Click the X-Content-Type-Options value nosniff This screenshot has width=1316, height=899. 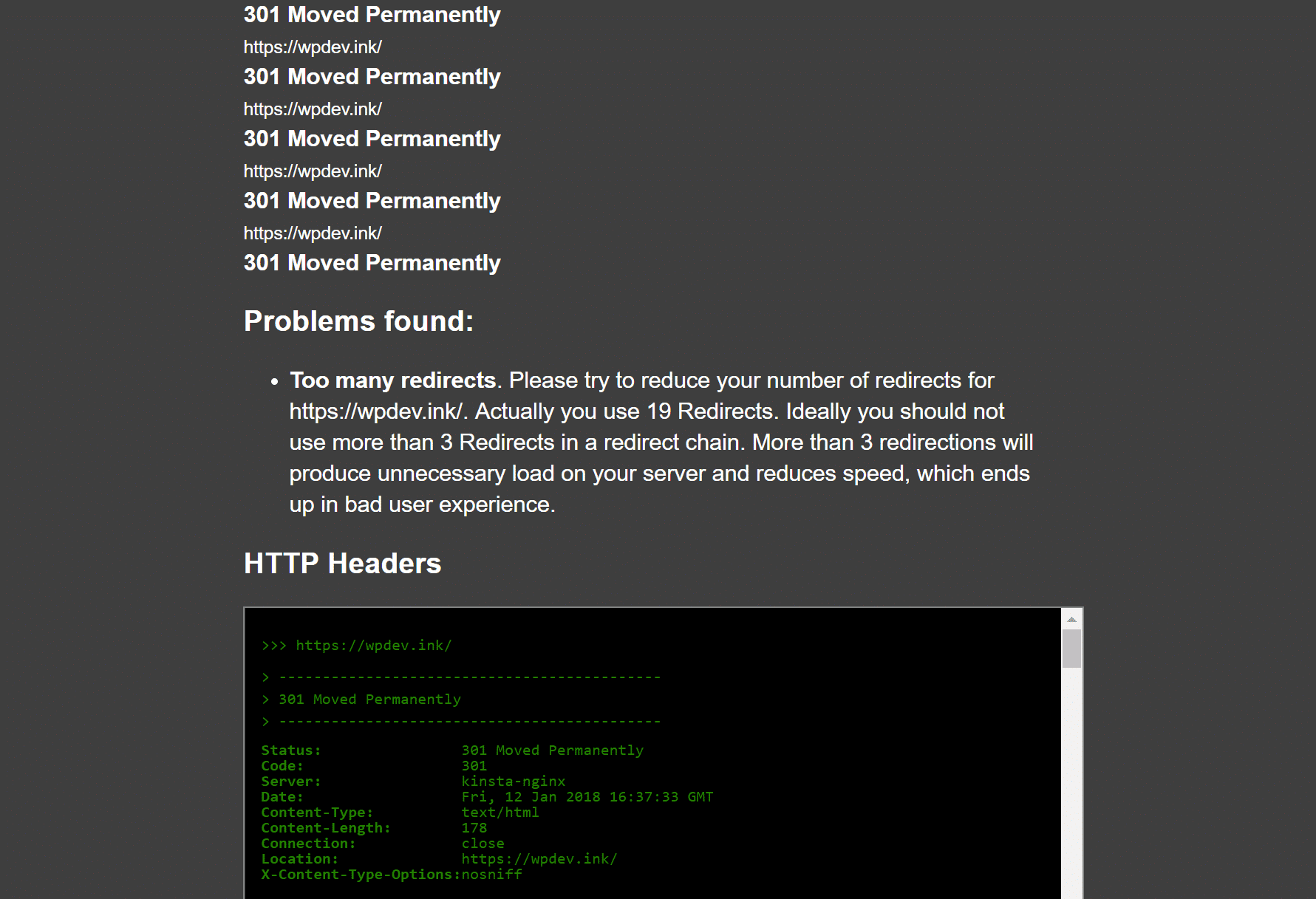tap(491, 875)
